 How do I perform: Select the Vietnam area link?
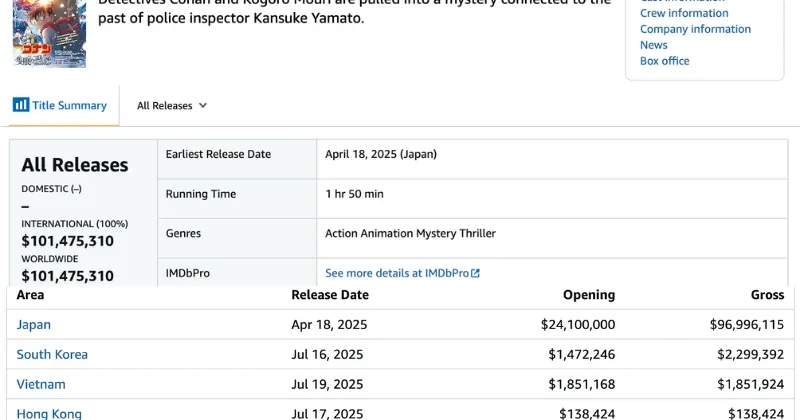point(41,384)
